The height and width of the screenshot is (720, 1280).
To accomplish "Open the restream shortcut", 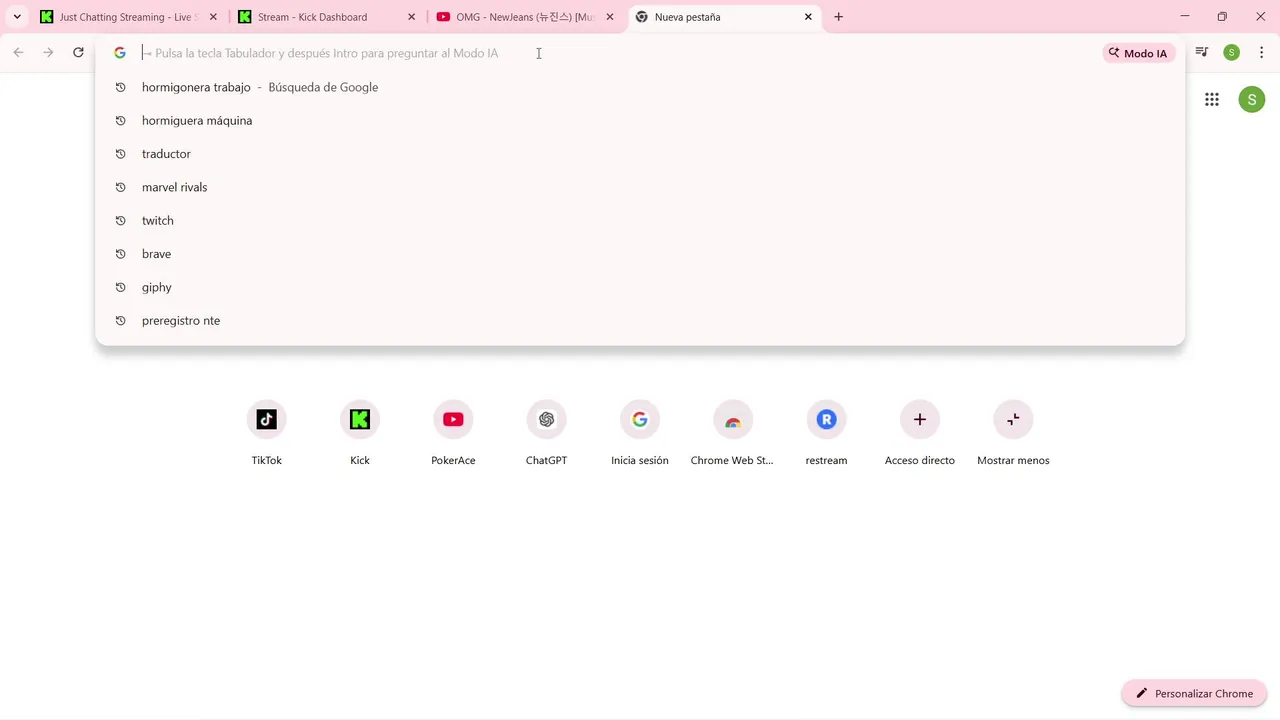I will [x=826, y=420].
